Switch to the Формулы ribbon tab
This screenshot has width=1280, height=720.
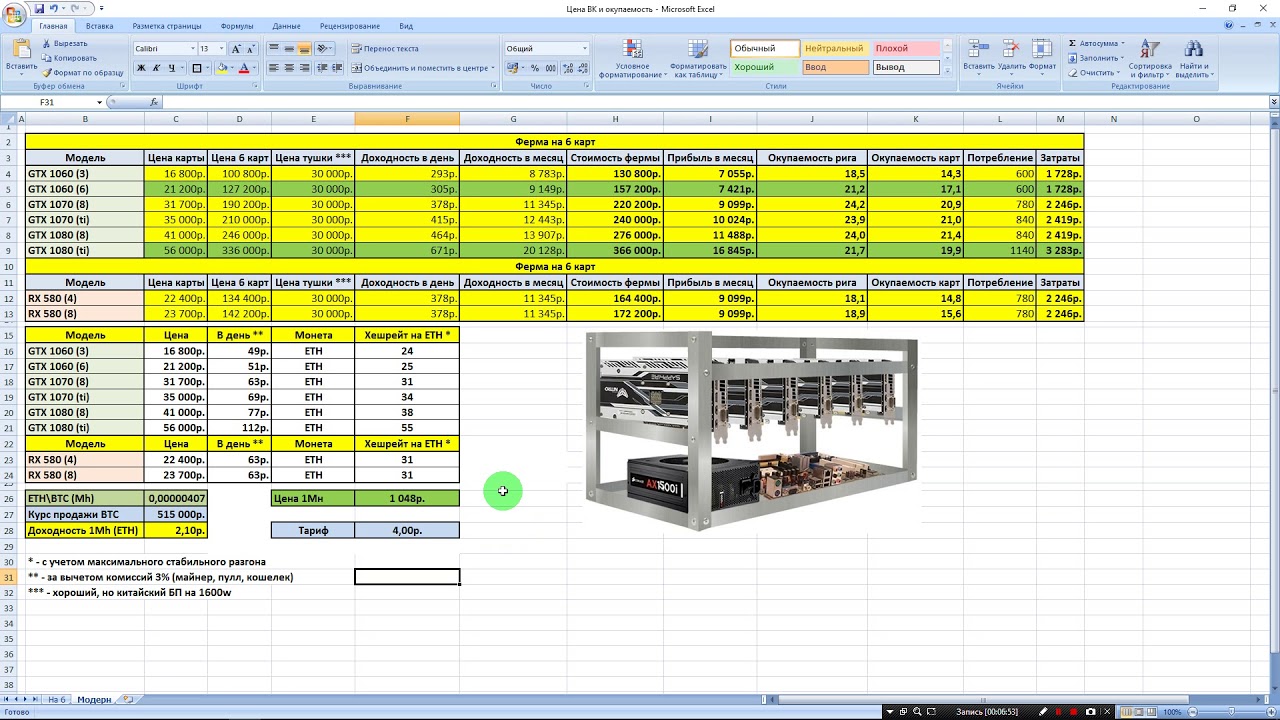236,26
